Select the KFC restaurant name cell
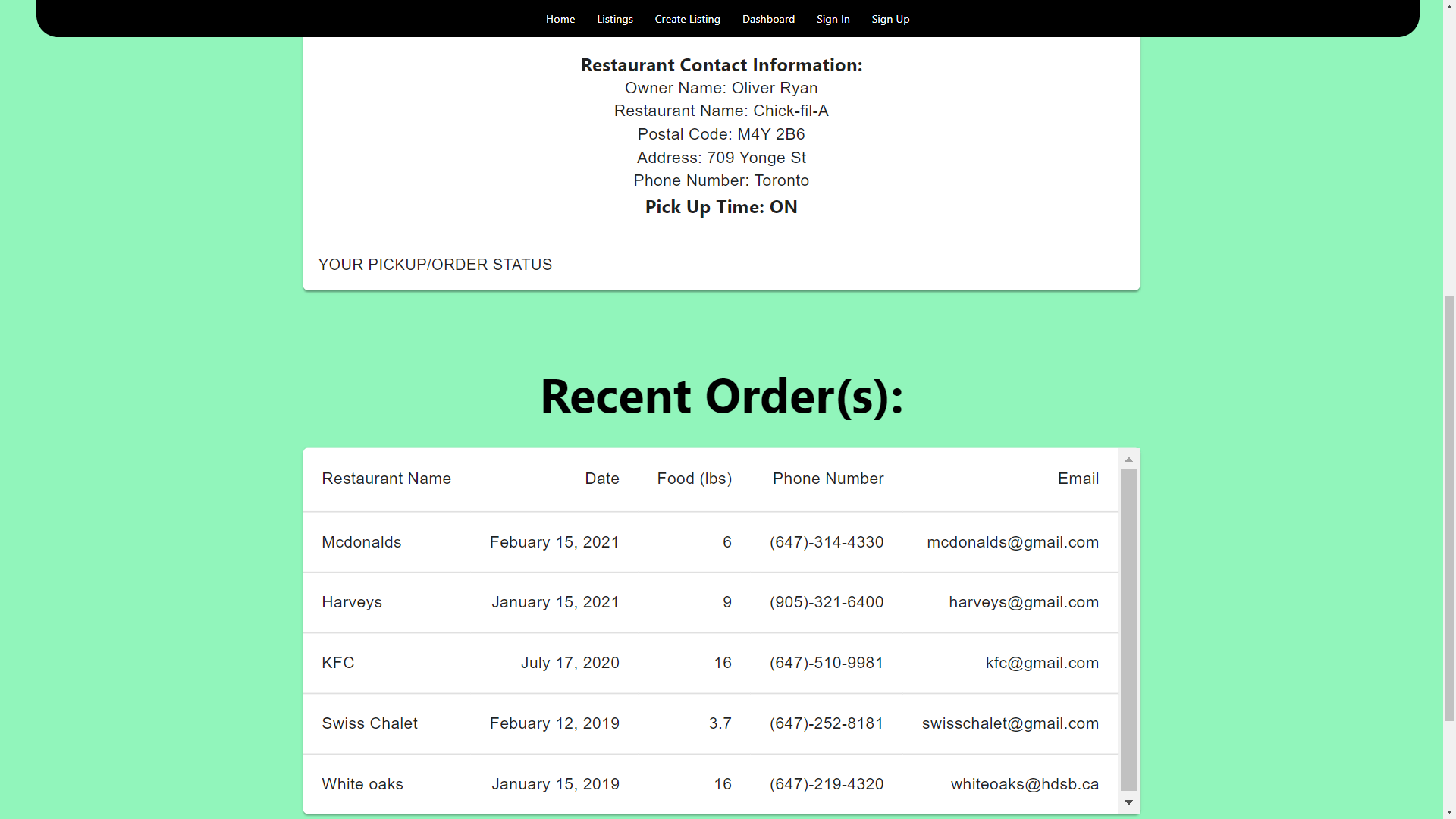The width and height of the screenshot is (1456, 819). (x=338, y=663)
